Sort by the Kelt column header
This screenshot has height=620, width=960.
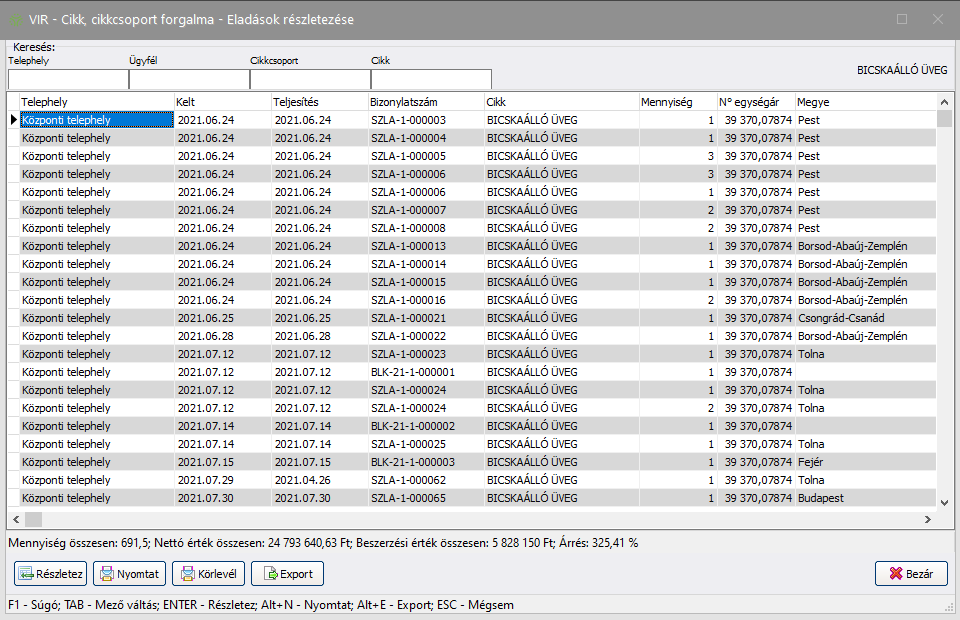click(x=221, y=102)
